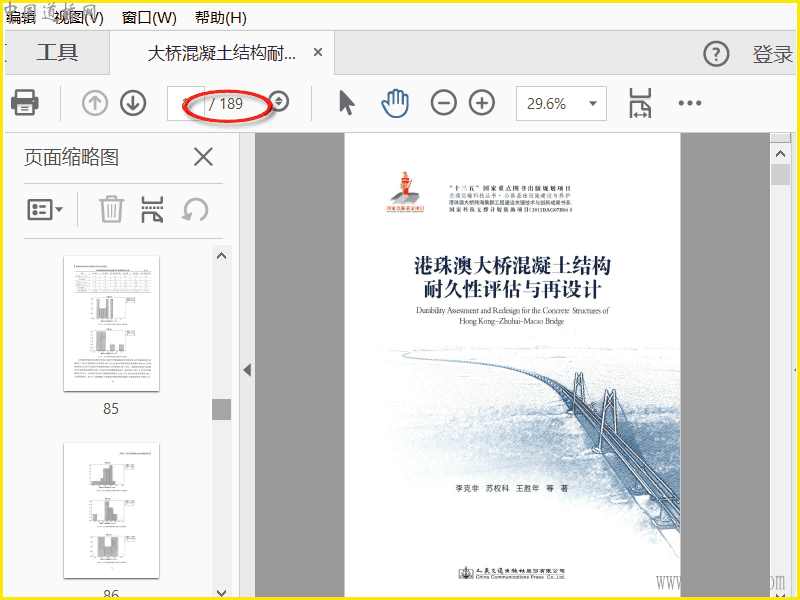Click the rotate pages icon in thumbnails panel

(x=195, y=210)
